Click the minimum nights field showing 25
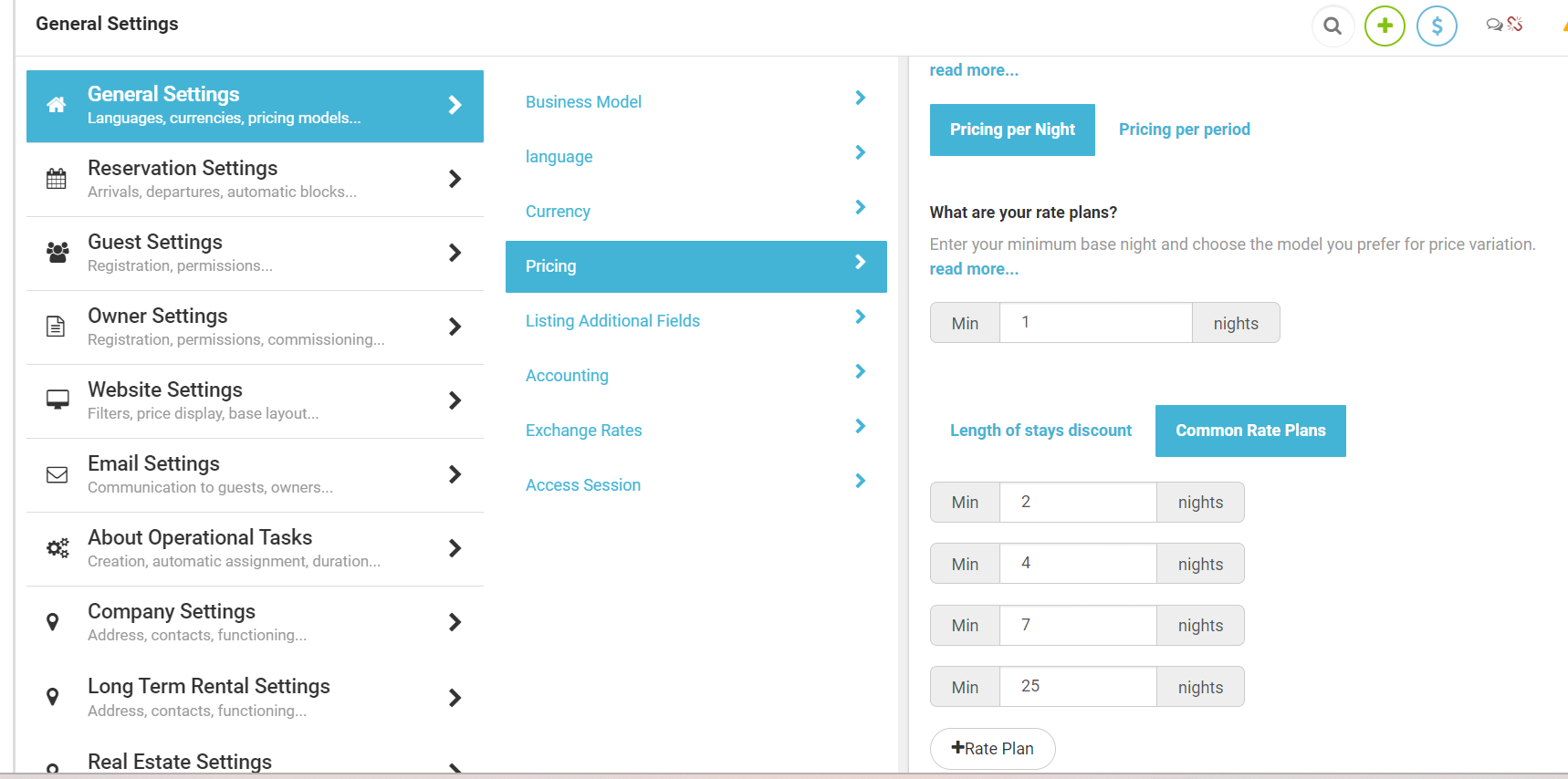Viewport: 1568px width, 779px height. tap(1078, 687)
